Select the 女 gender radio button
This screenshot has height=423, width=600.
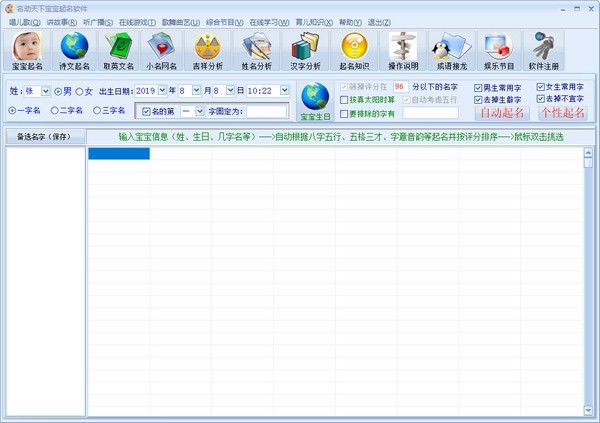click(78, 91)
